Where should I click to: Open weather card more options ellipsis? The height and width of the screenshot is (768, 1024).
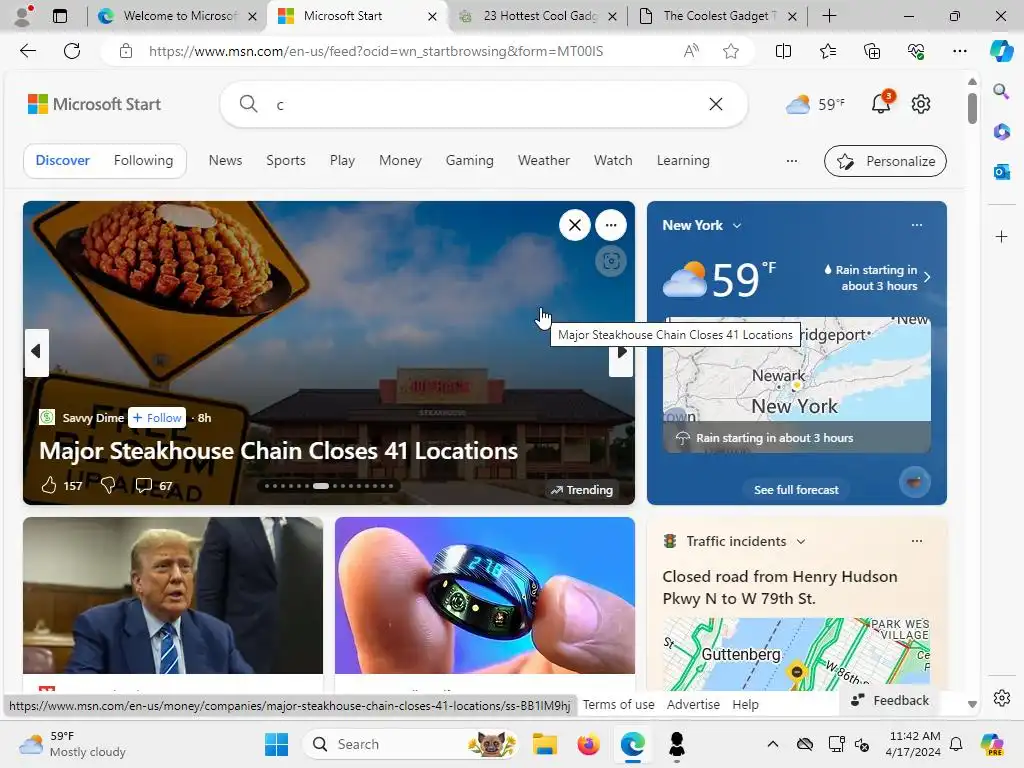917,225
